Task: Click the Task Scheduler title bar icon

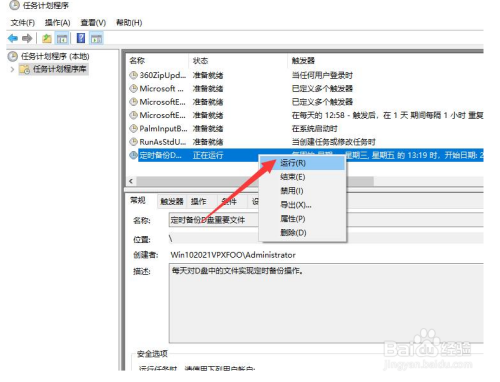Action: (14, 5)
